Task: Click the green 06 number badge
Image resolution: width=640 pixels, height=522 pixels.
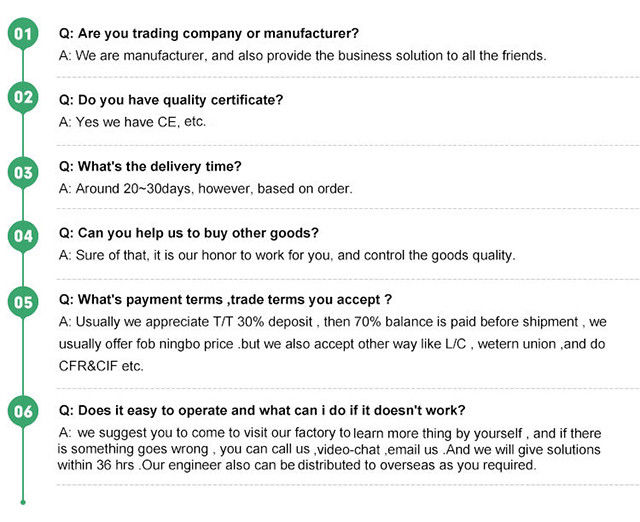Action: click(22, 412)
